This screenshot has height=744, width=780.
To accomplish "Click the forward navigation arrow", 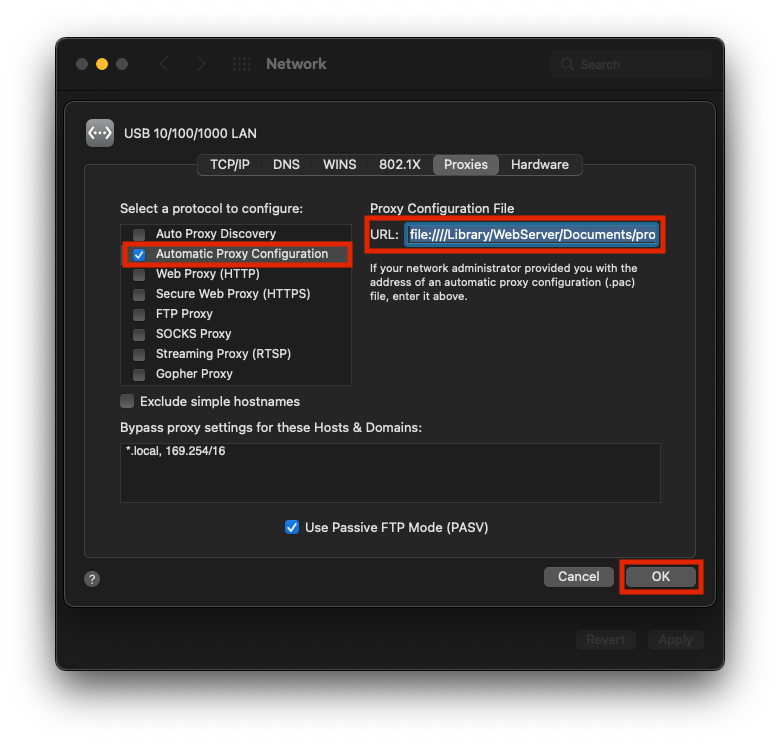I will tap(202, 64).
